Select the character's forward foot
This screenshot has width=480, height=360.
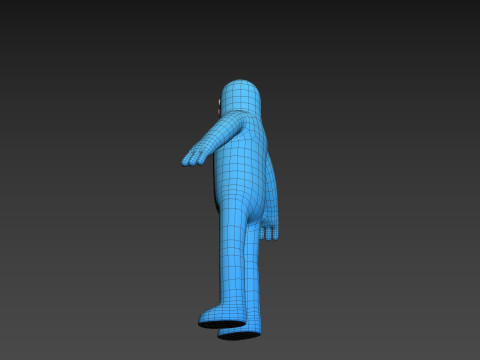point(221,317)
